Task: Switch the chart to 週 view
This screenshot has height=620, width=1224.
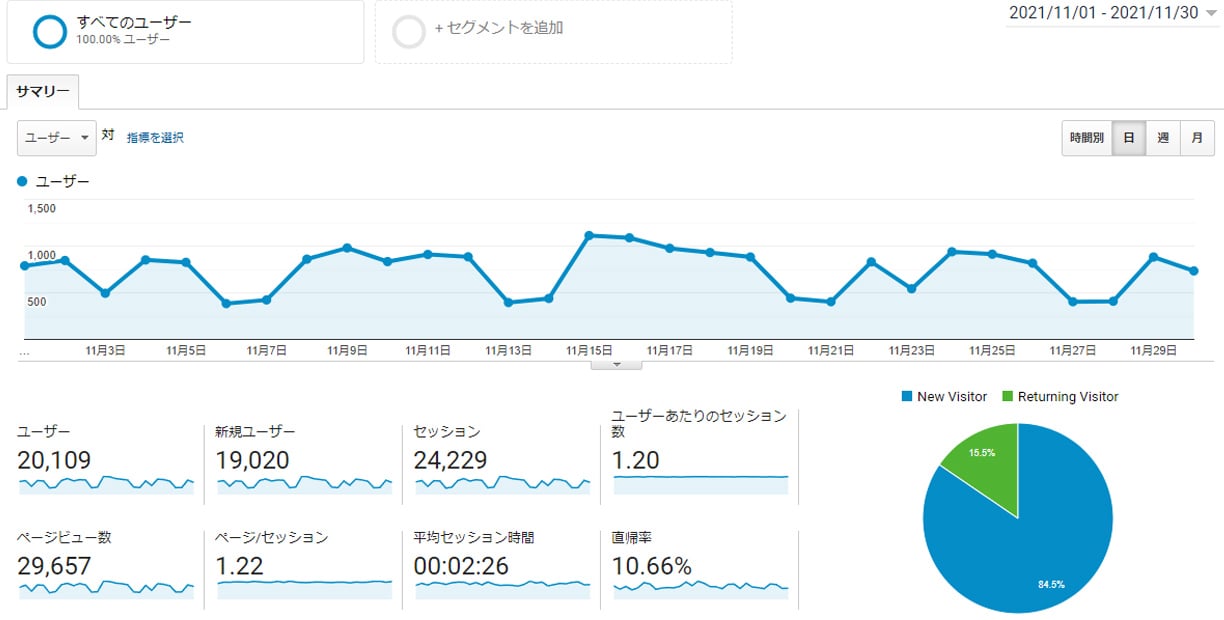Action: point(1163,138)
